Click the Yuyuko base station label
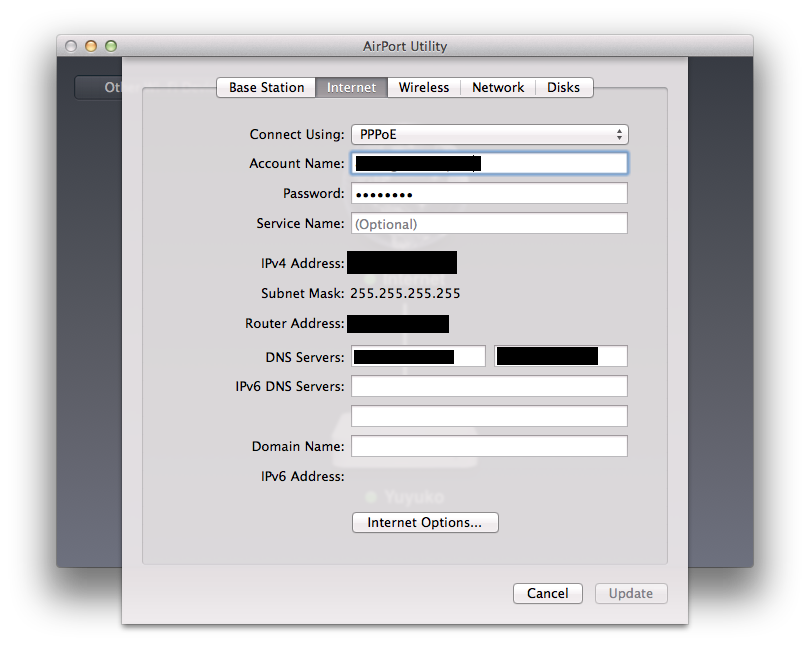 pyautogui.click(x=414, y=497)
